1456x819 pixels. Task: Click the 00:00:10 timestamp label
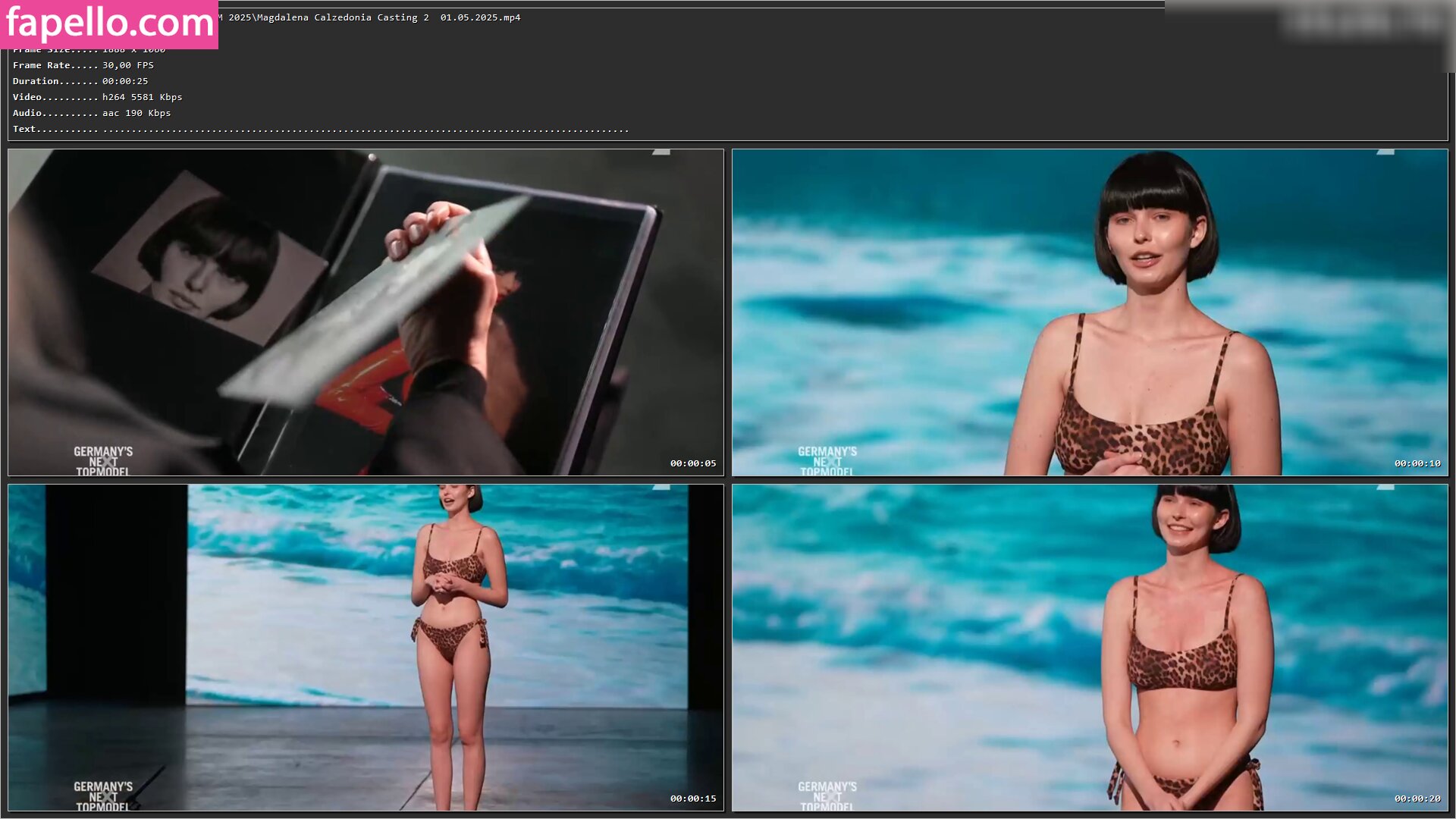coord(1417,463)
